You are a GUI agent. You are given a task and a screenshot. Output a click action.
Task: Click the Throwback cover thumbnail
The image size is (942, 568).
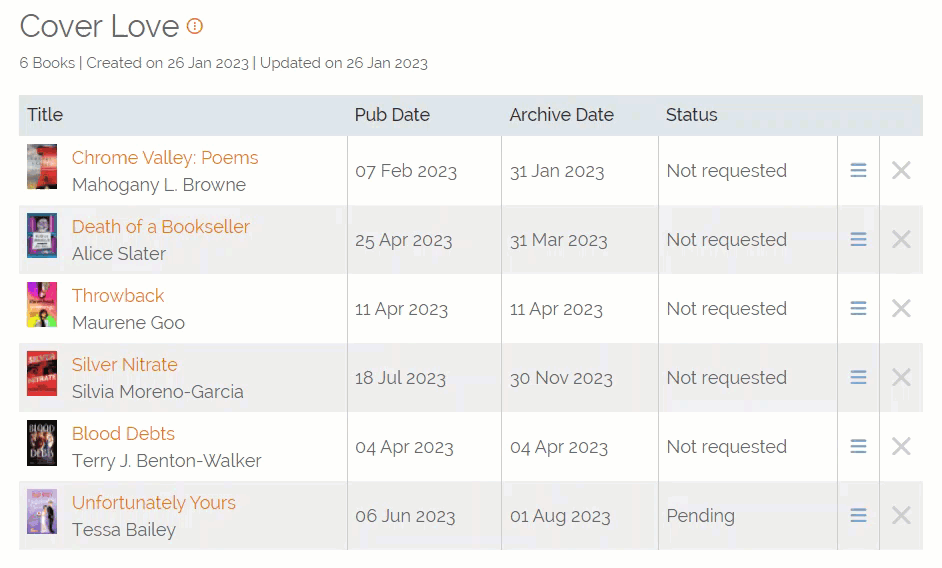click(42, 305)
